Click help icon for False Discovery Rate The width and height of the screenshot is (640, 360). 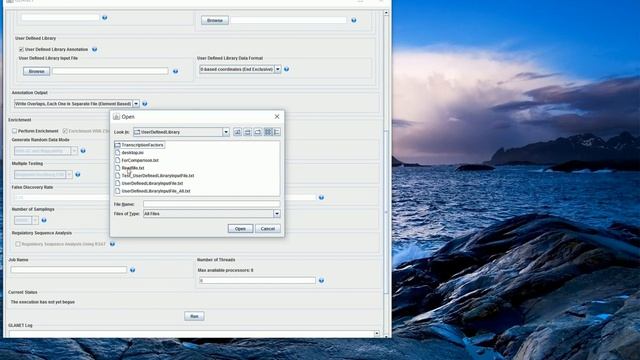(322, 198)
